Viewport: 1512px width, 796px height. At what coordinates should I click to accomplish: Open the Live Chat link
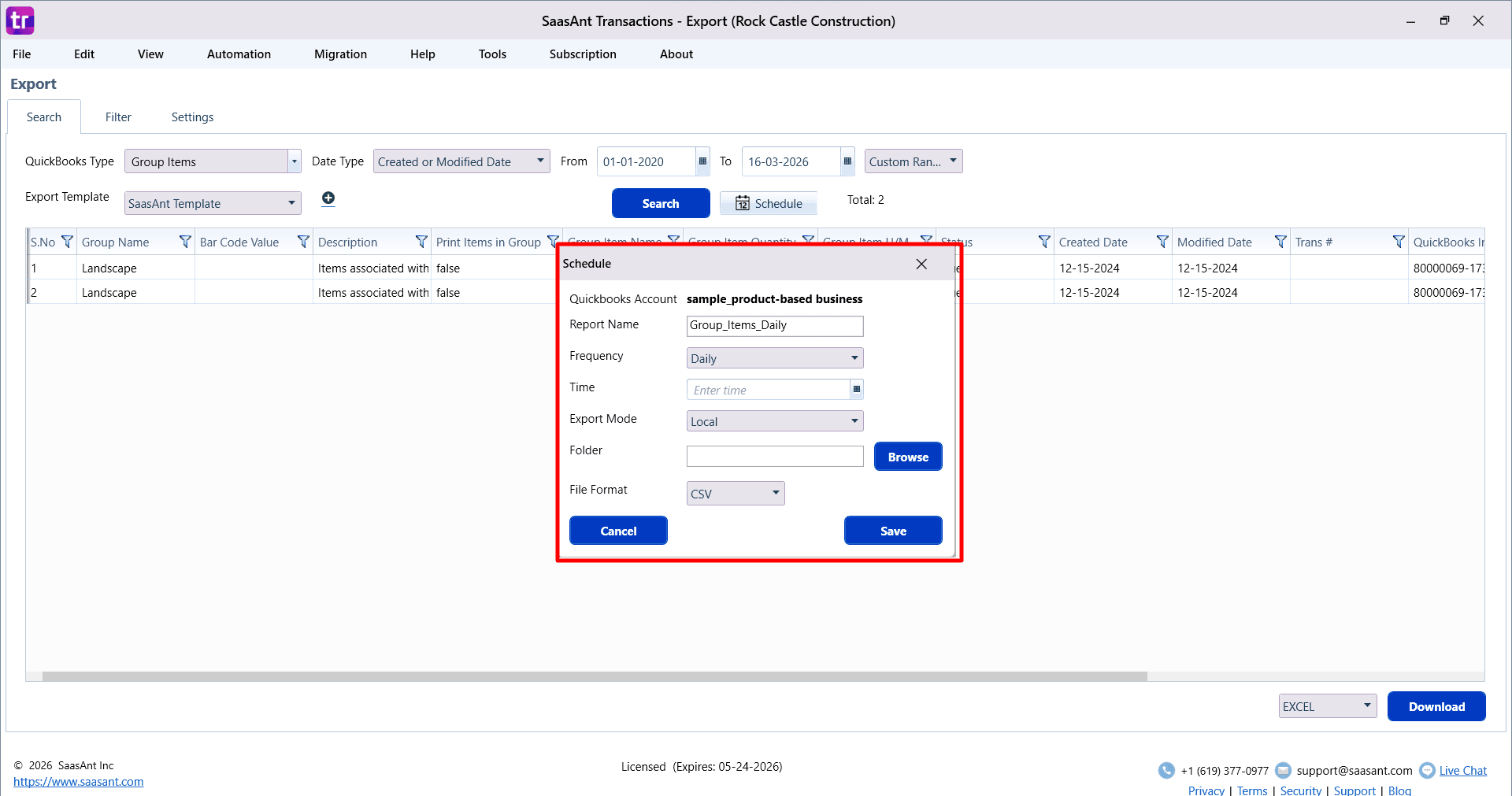[x=1462, y=771]
